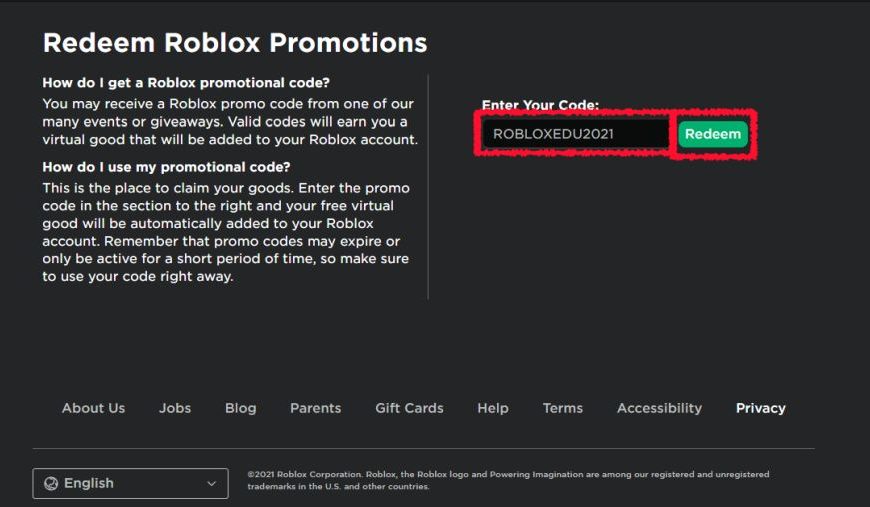Click the Roblox Corporation copyright notice text
Viewport: 870px width, 507px height.
tap(508, 480)
